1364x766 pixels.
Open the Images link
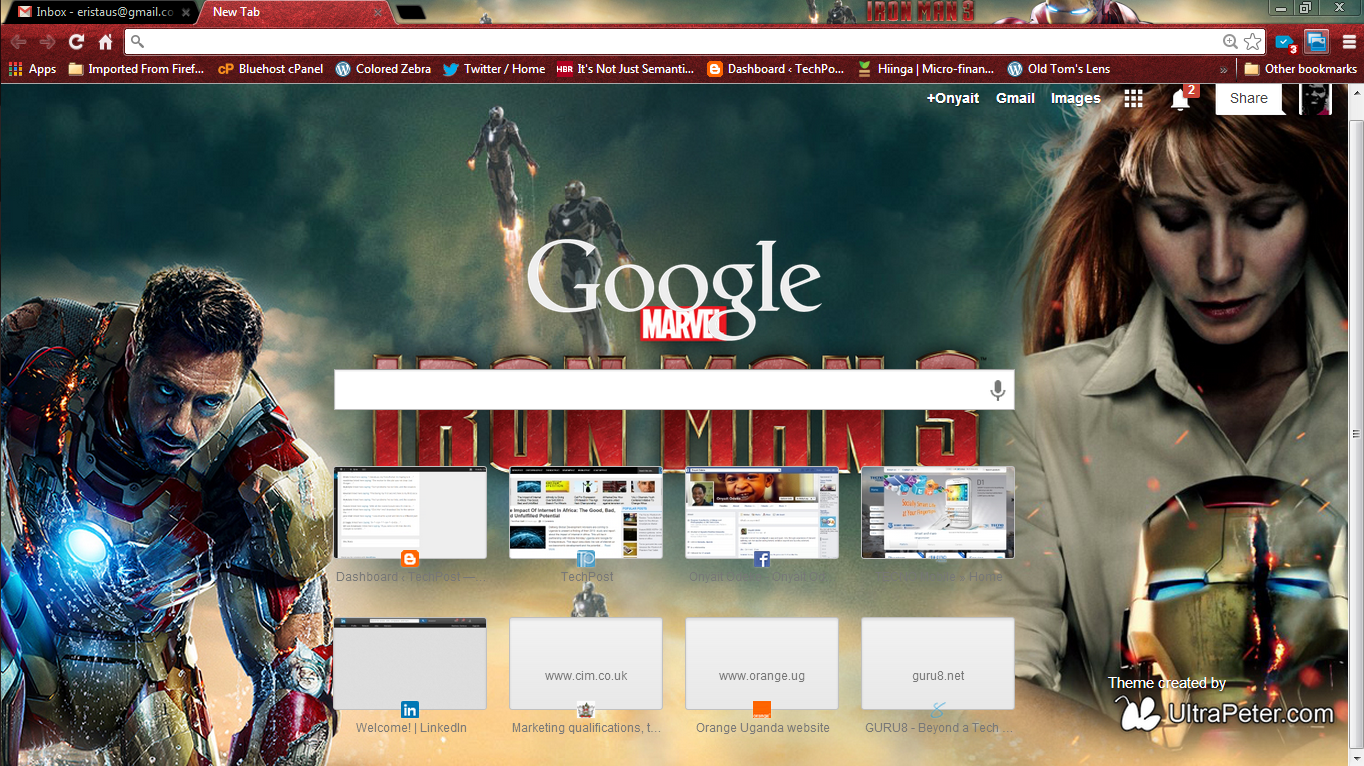(x=1075, y=98)
